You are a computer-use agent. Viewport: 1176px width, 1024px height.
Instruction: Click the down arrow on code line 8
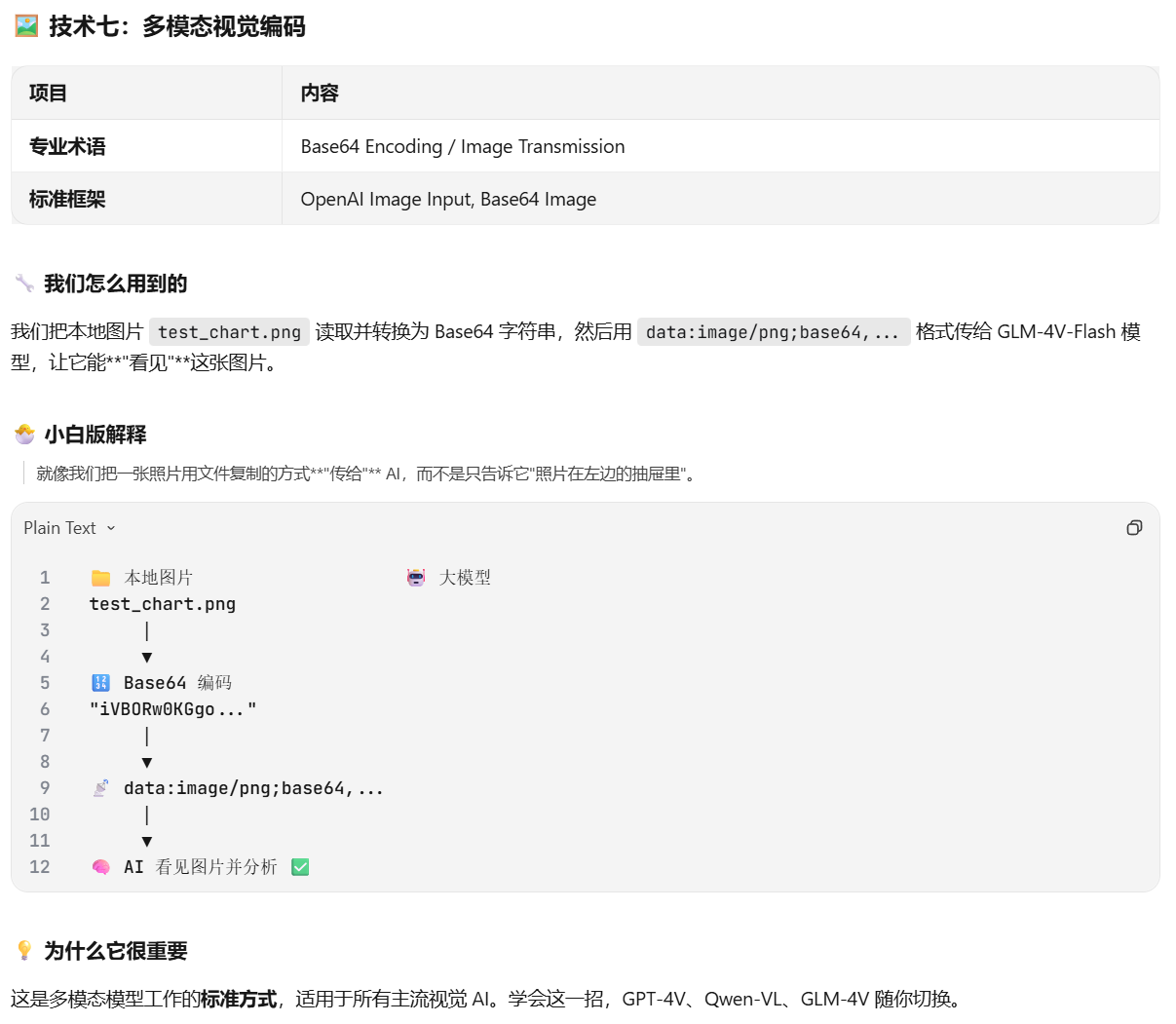pyautogui.click(x=147, y=763)
